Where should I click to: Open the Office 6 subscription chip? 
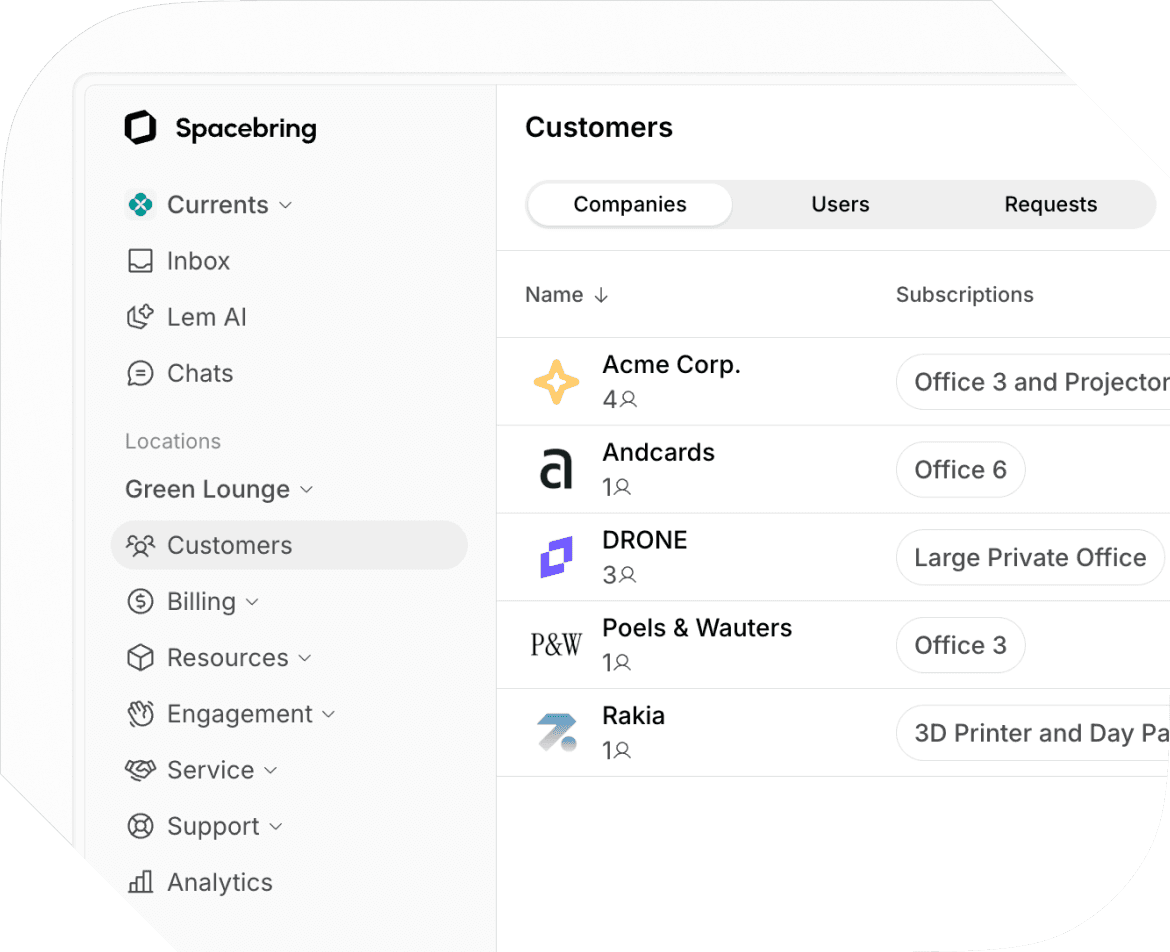coord(960,469)
